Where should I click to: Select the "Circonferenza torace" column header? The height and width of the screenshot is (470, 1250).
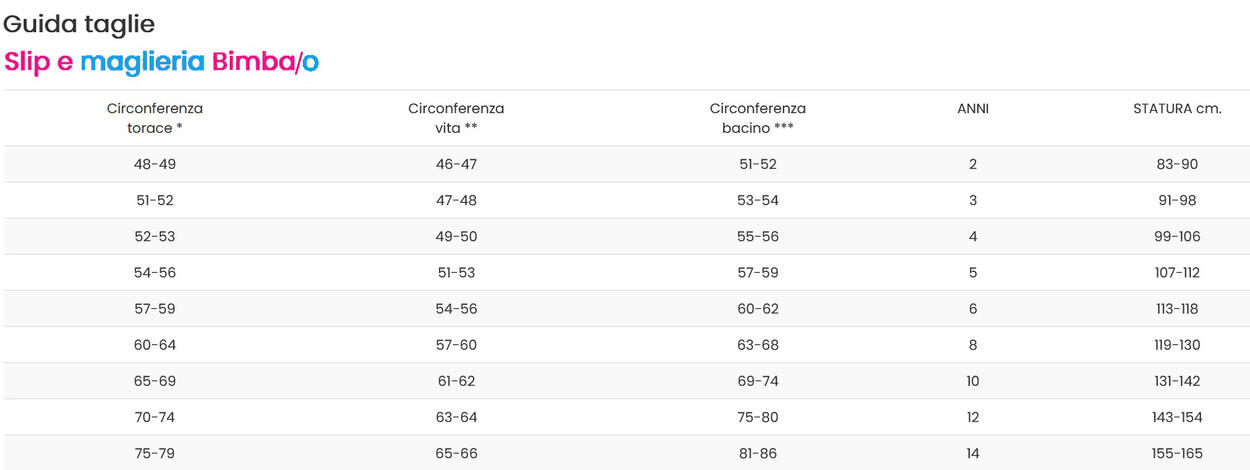pyautogui.click(x=155, y=118)
